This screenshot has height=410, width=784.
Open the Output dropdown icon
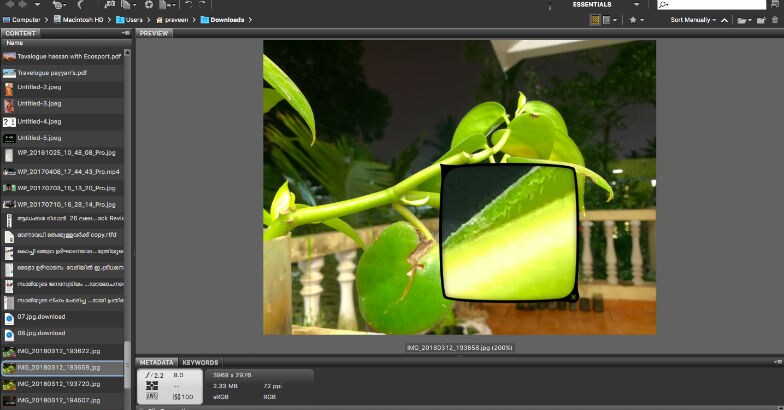pyautogui.click(x=168, y=4)
